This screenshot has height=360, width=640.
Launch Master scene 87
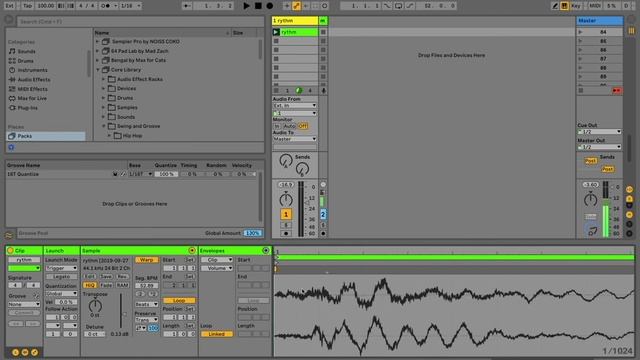point(581,59)
